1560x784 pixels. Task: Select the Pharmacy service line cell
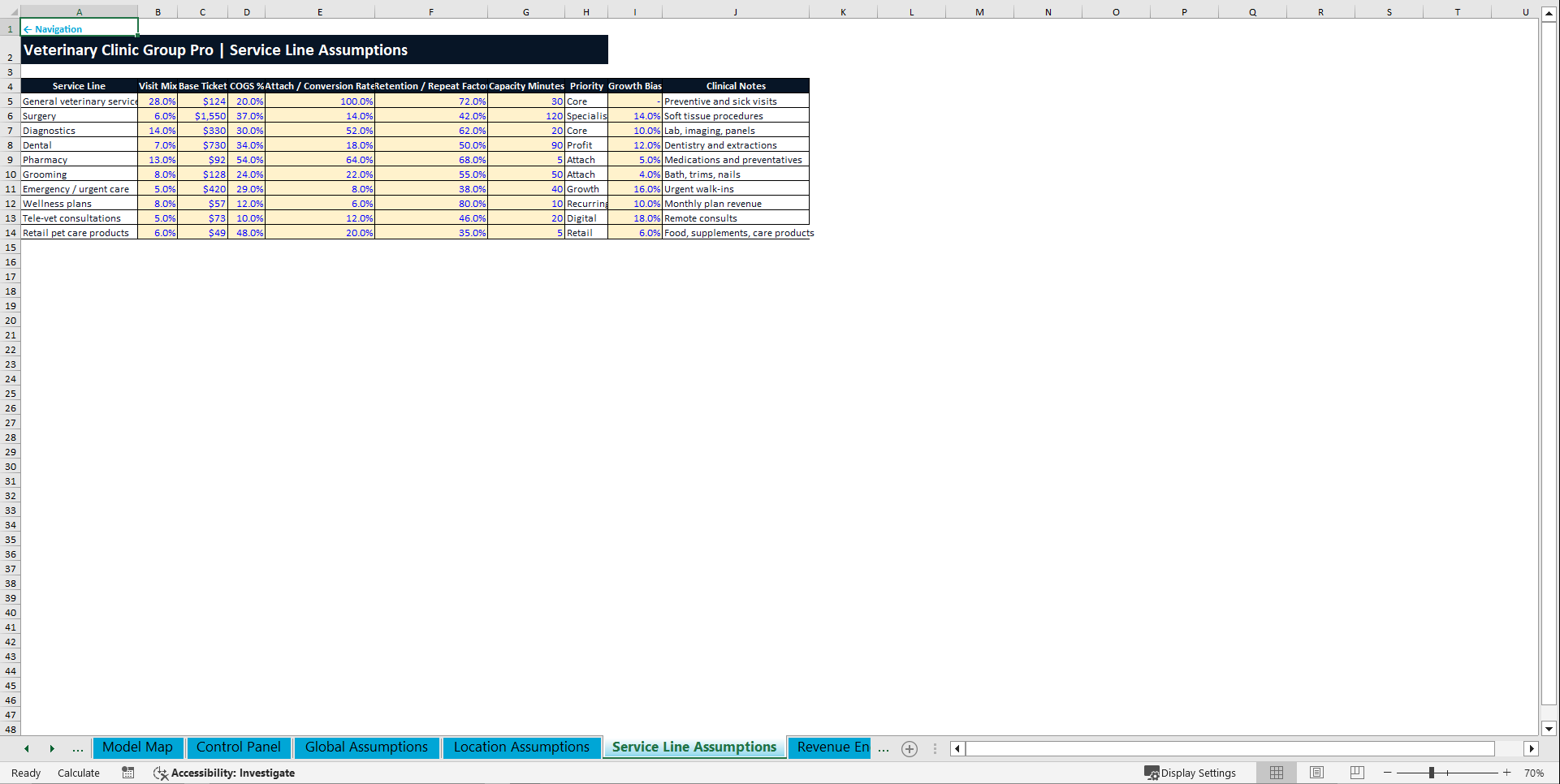coord(79,160)
